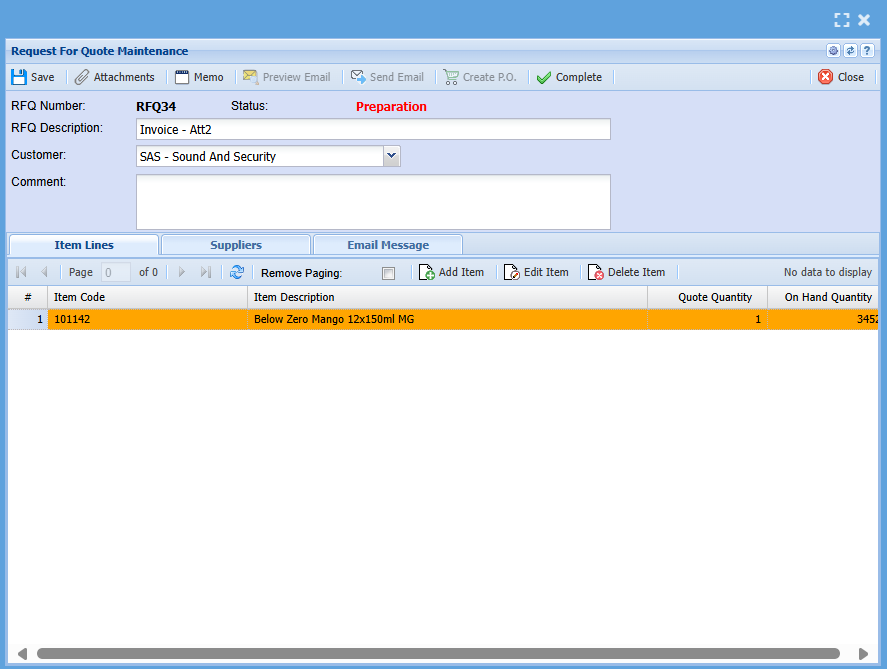The height and width of the screenshot is (669, 887).
Task: Open the Attachments paperclip tool
Action: (114, 77)
